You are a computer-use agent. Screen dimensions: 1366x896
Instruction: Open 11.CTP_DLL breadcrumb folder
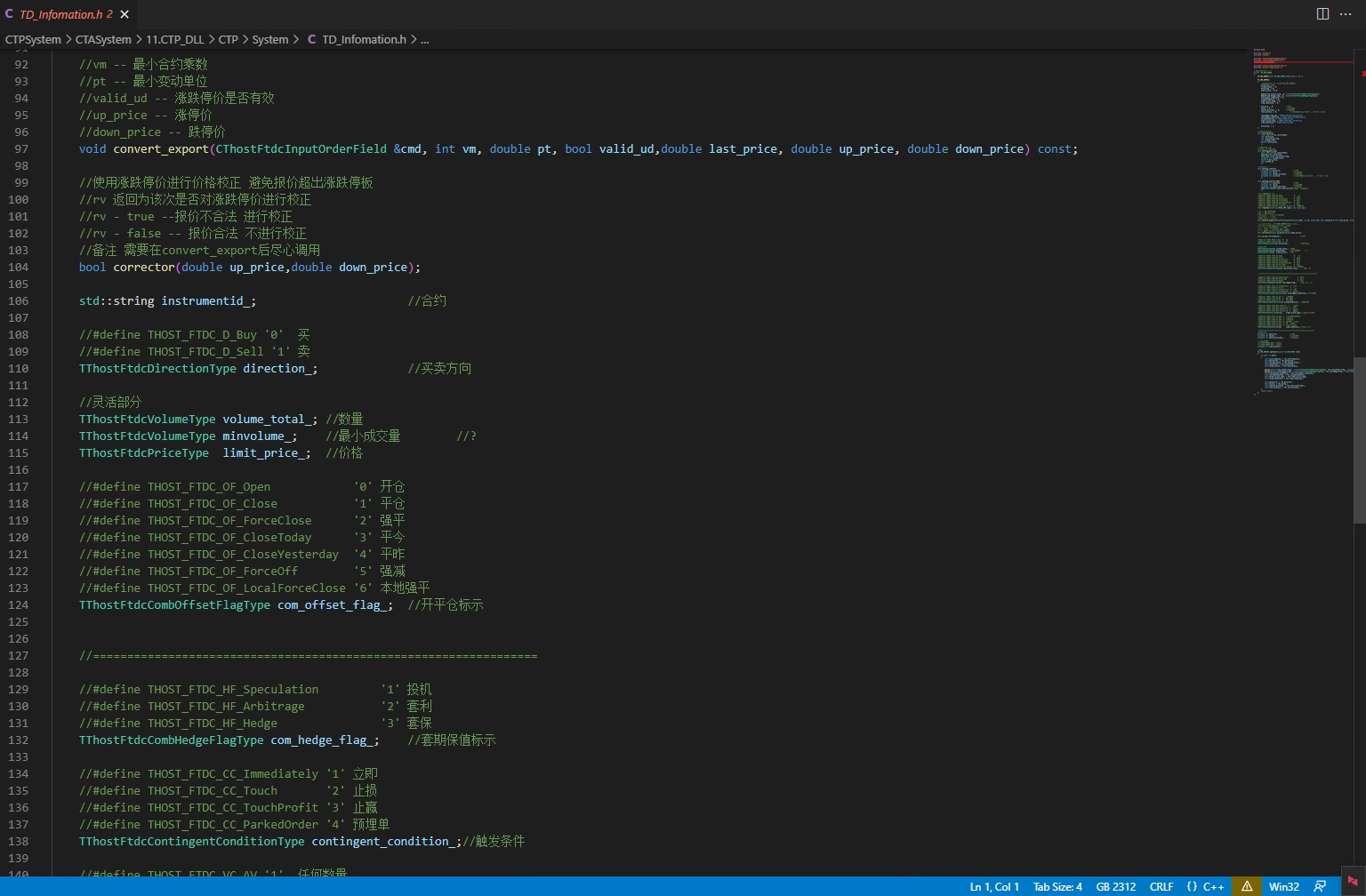(x=175, y=39)
